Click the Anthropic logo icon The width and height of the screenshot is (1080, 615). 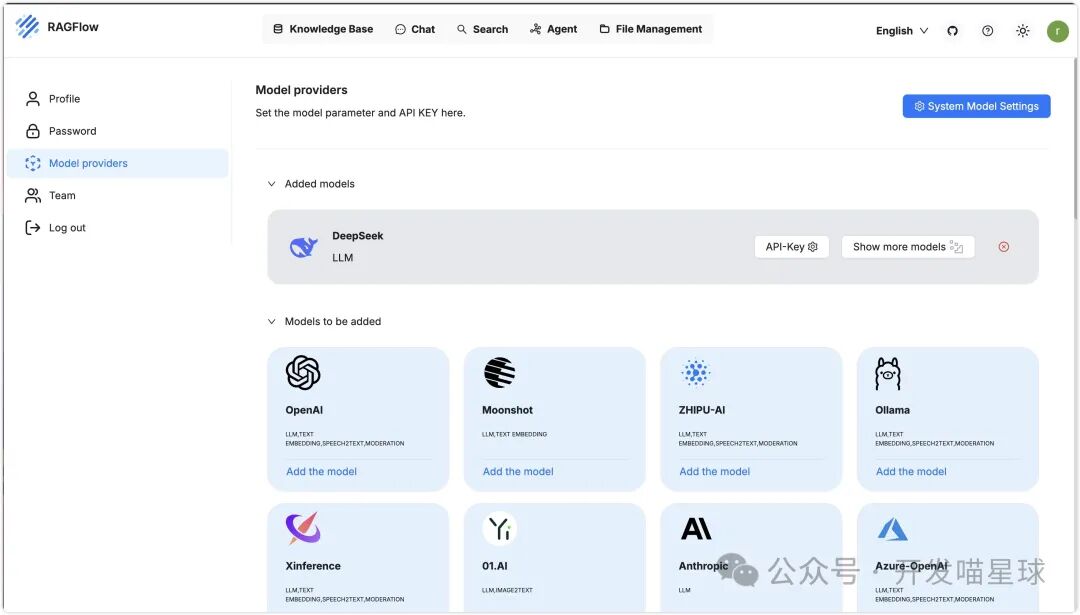[696, 528]
